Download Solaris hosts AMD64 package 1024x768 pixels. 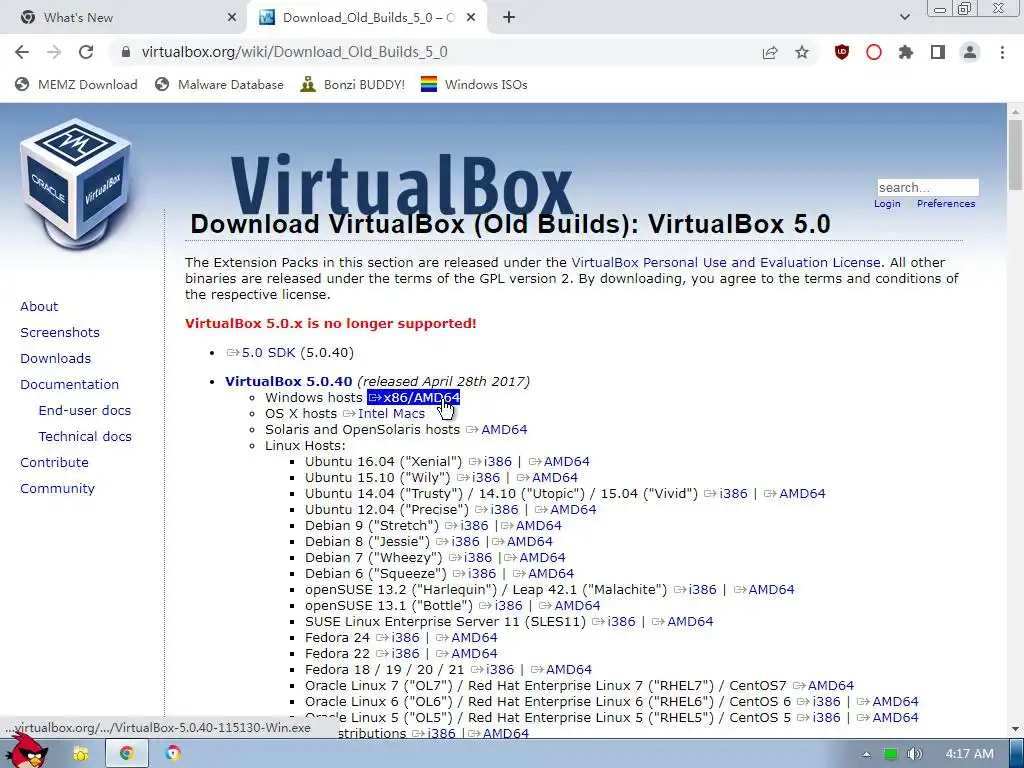[497, 430]
